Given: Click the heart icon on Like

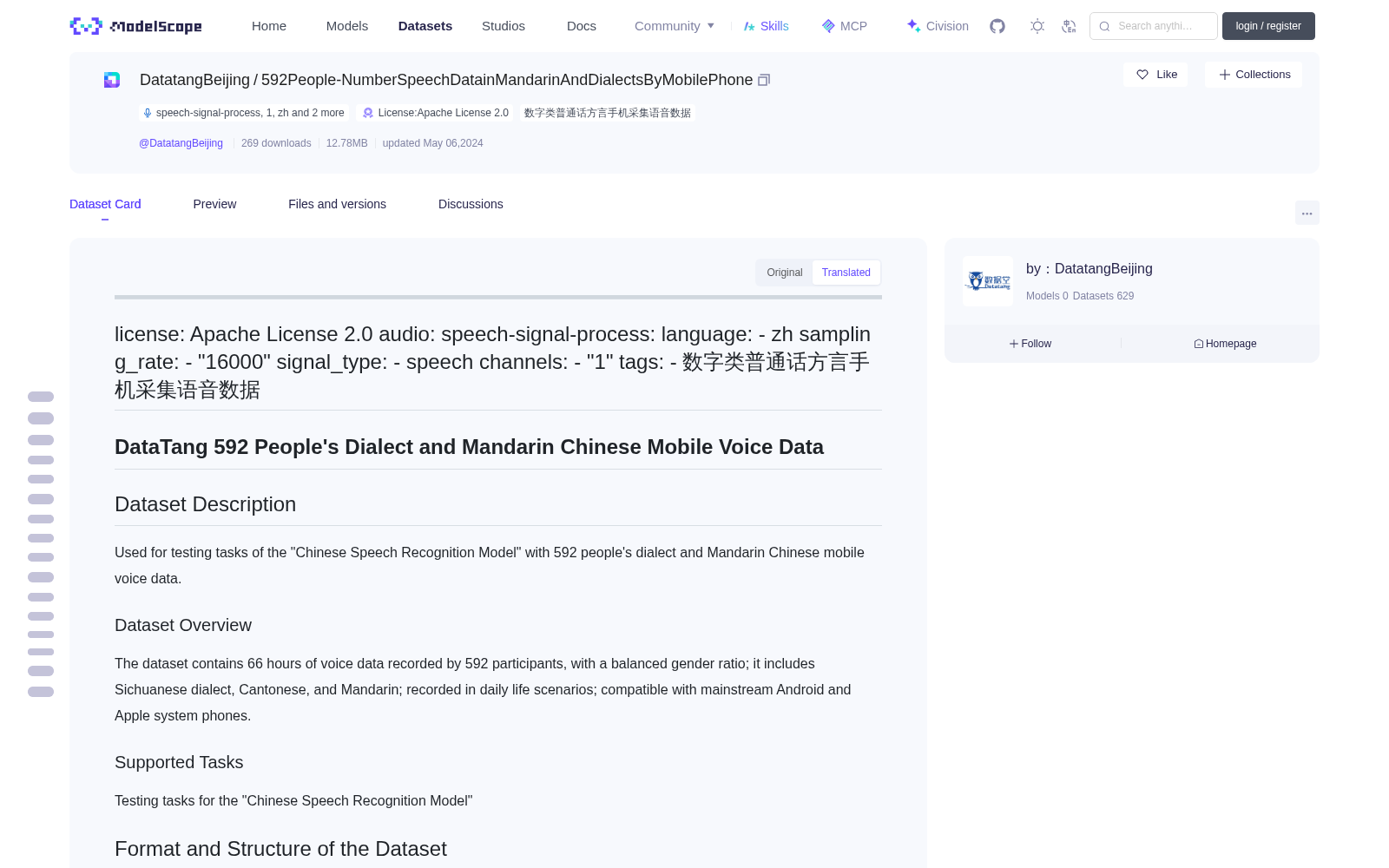Looking at the screenshot, I should click(x=1142, y=75).
